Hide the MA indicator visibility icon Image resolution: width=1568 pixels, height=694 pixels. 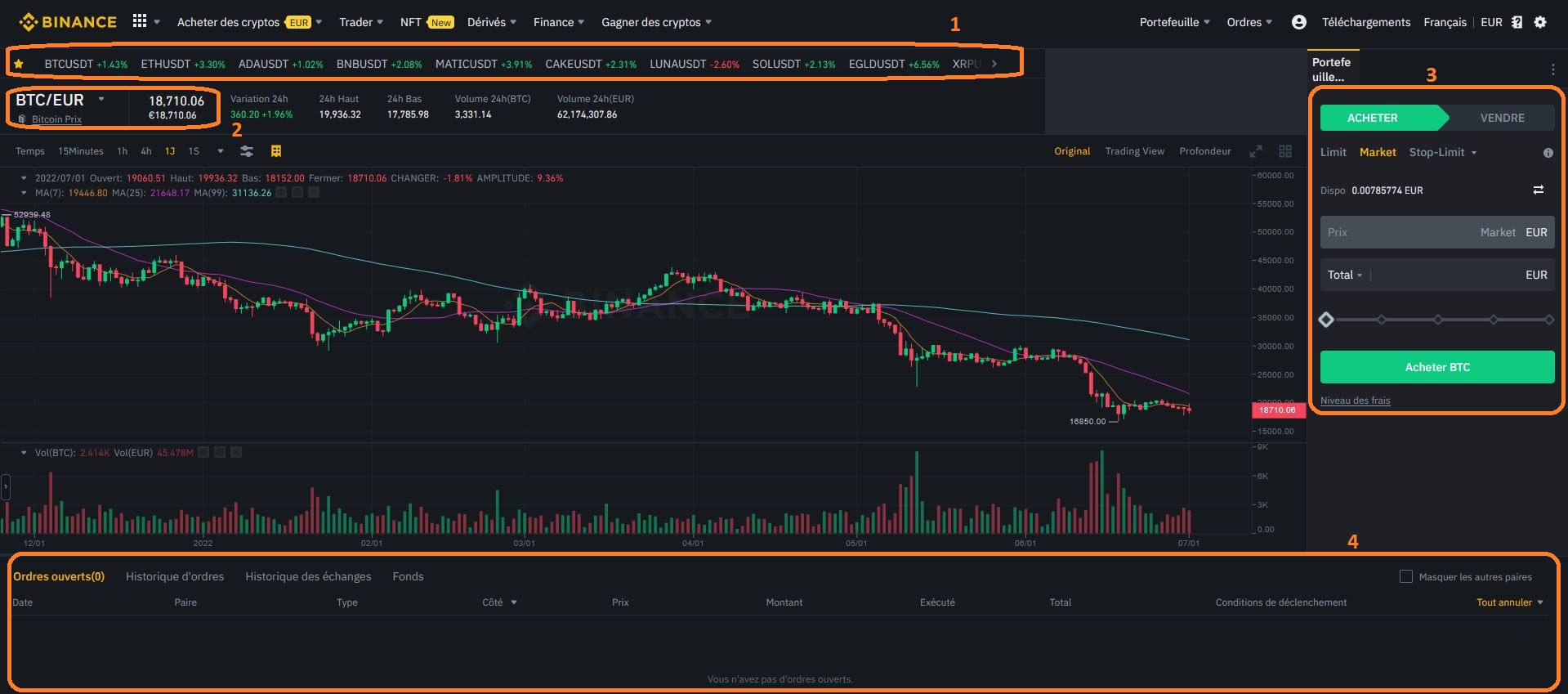pyautogui.click(x=281, y=193)
